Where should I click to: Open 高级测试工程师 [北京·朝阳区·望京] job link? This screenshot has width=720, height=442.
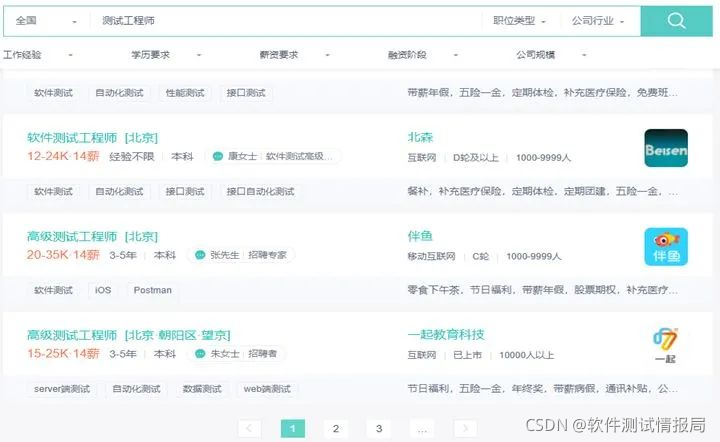tap(129, 335)
